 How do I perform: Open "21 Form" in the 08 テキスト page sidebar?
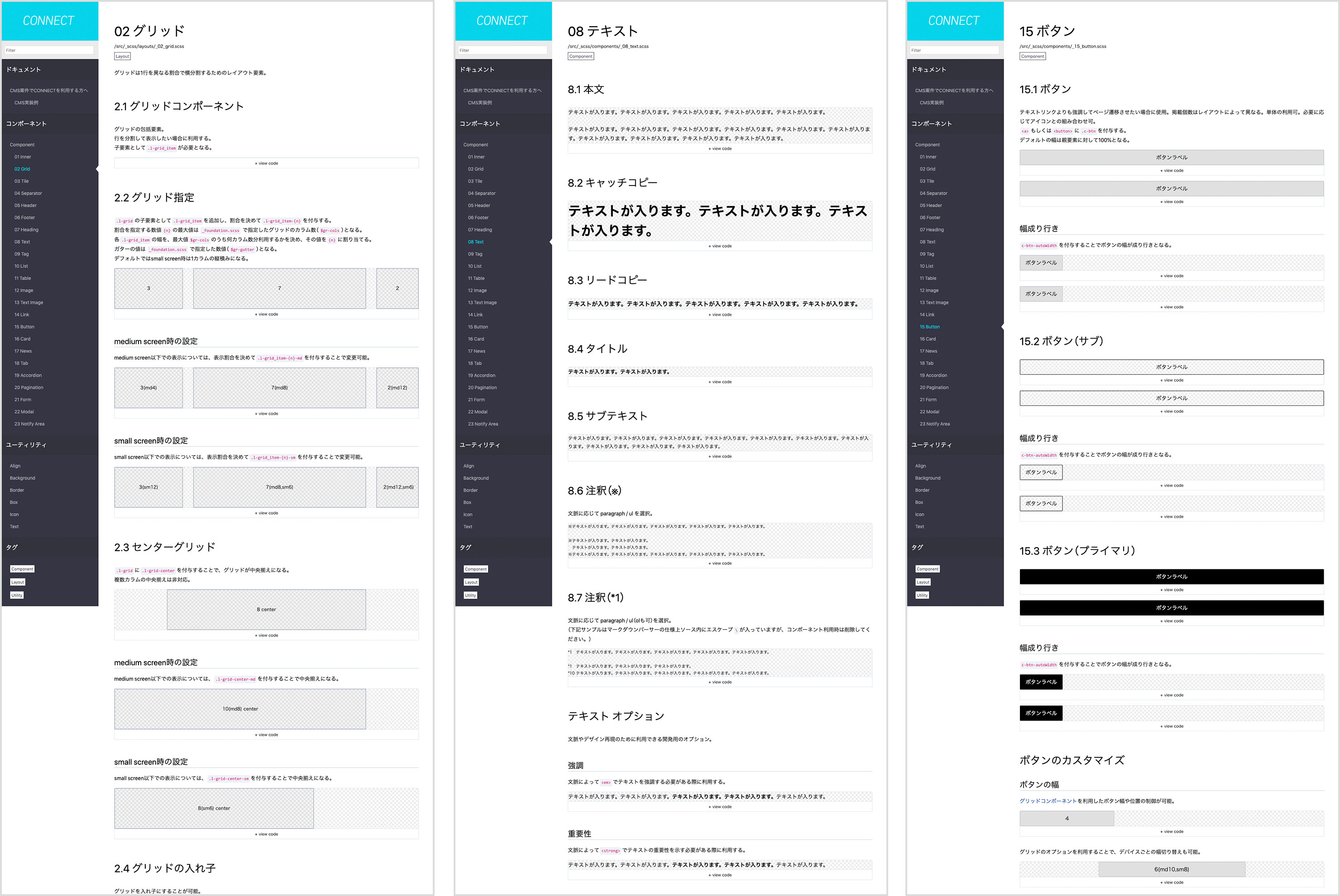click(476, 400)
